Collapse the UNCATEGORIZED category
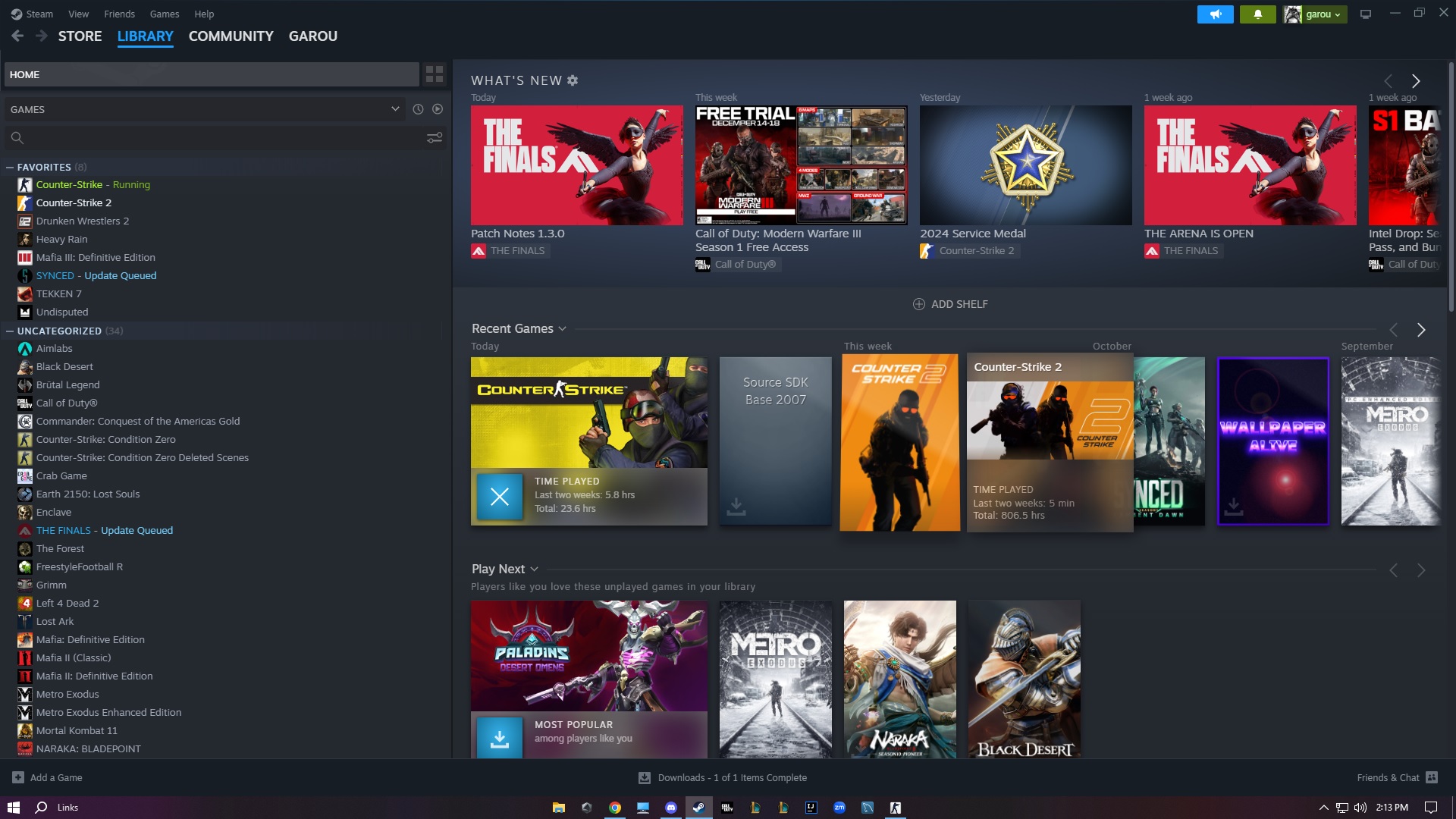This screenshot has width=1456, height=819. point(10,331)
